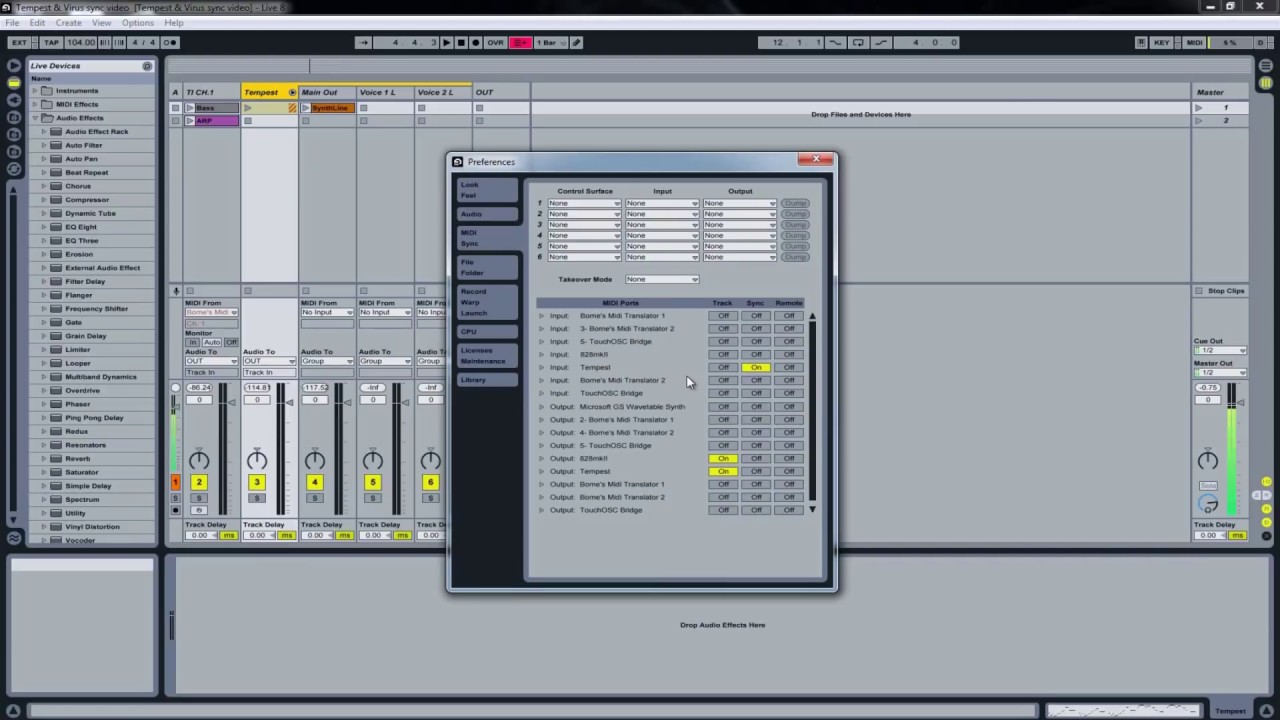Click the 104.00 tempo field
The height and width of the screenshot is (720, 1280).
81,42
